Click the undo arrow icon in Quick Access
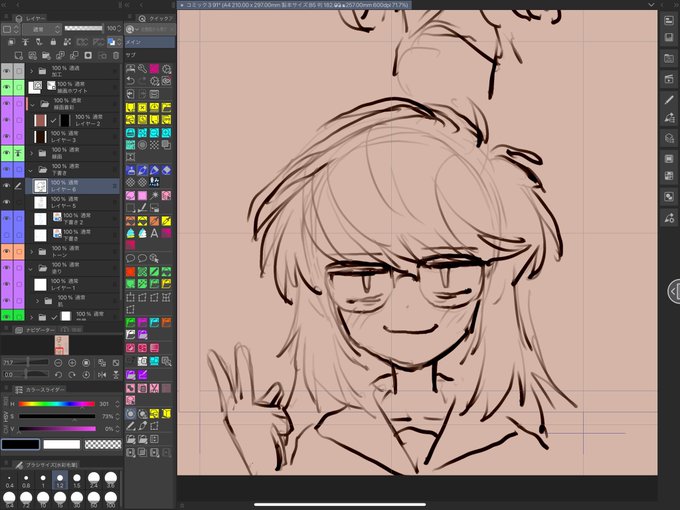Image resolution: width=680 pixels, height=510 pixels. pyautogui.click(x=130, y=81)
